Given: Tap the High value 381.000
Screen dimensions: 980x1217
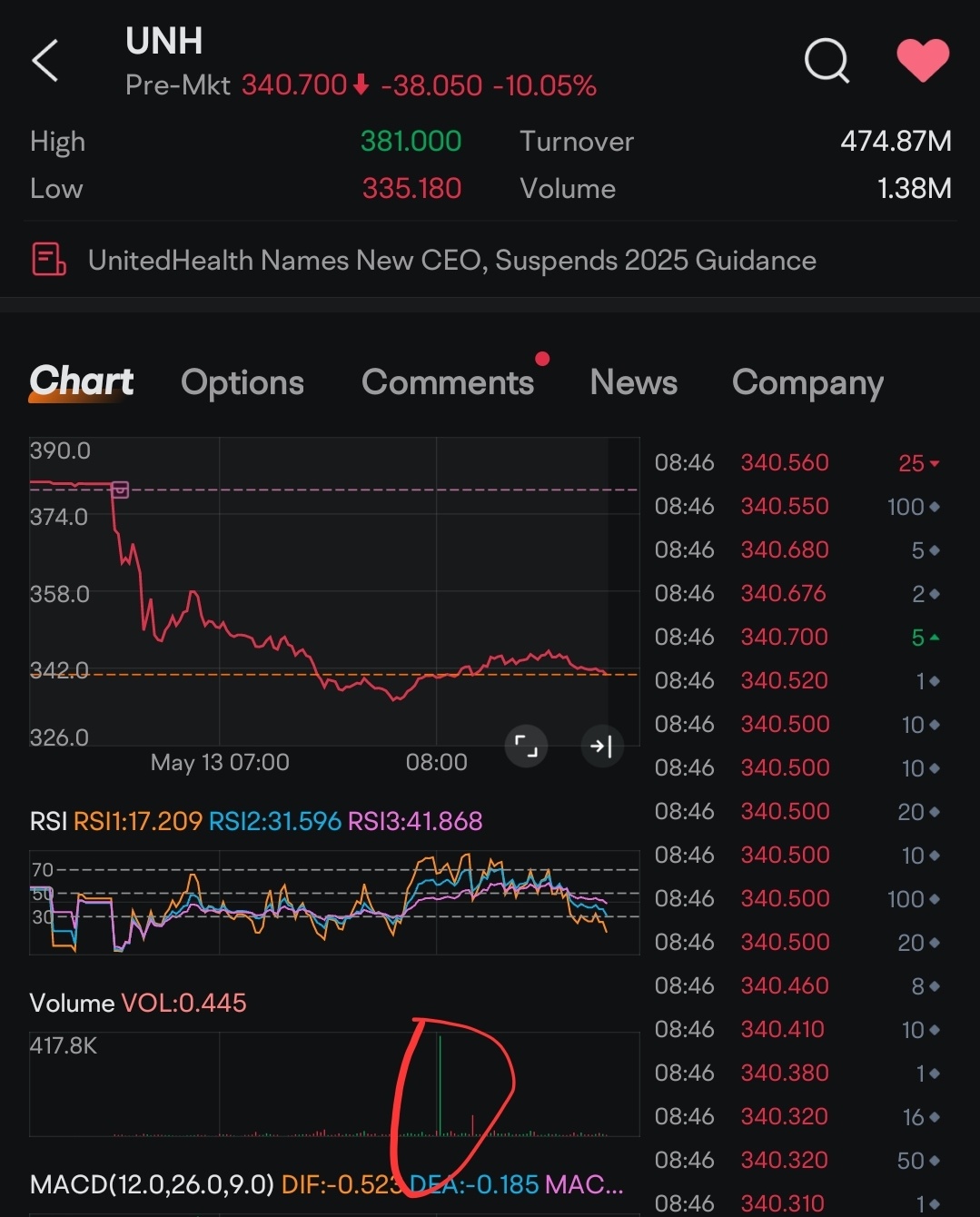Looking at the screenshot, I should tap(411, 141).
